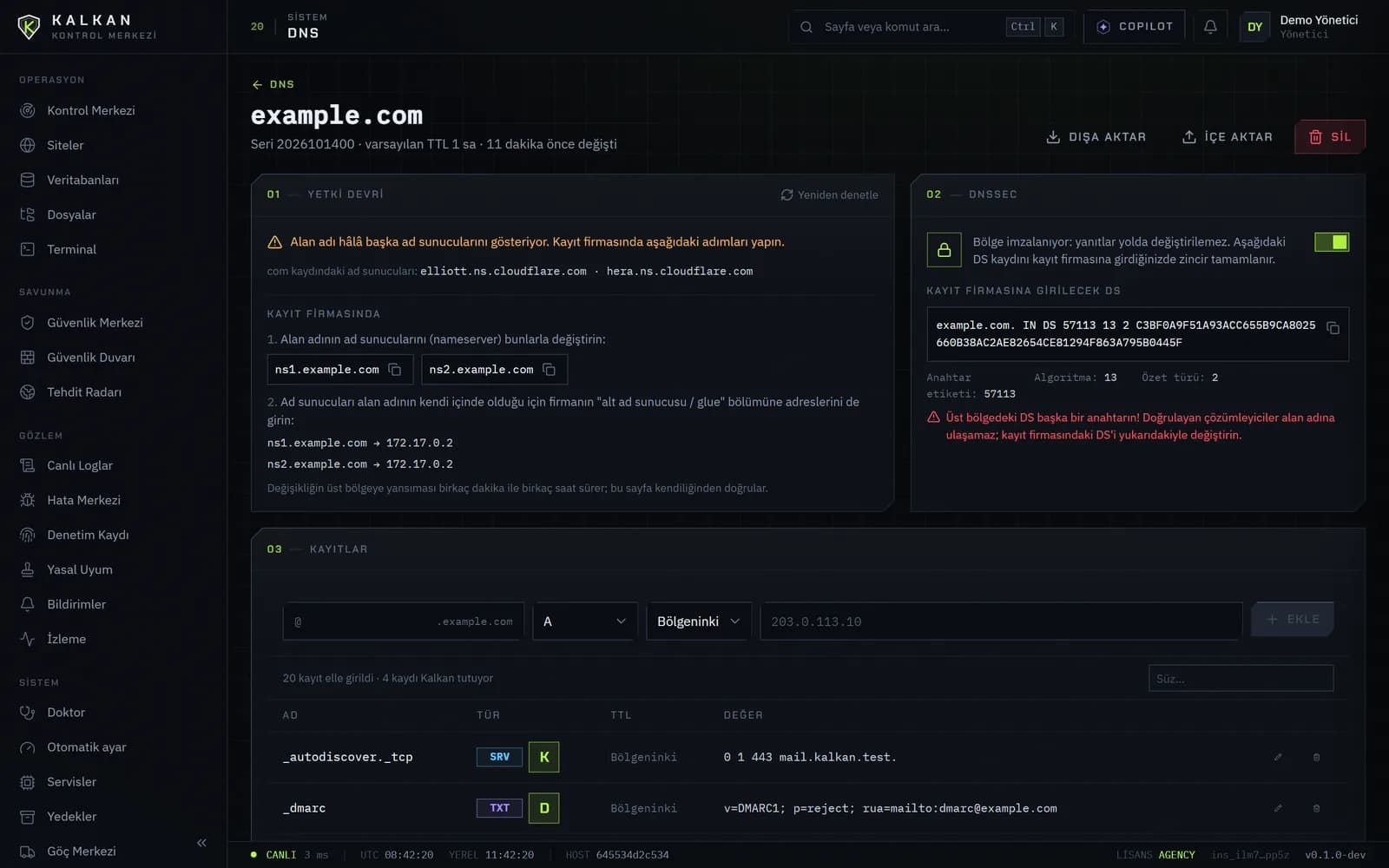Open the record type dropdown showing A
This screenshot has width=1389, height=868.
585,621
